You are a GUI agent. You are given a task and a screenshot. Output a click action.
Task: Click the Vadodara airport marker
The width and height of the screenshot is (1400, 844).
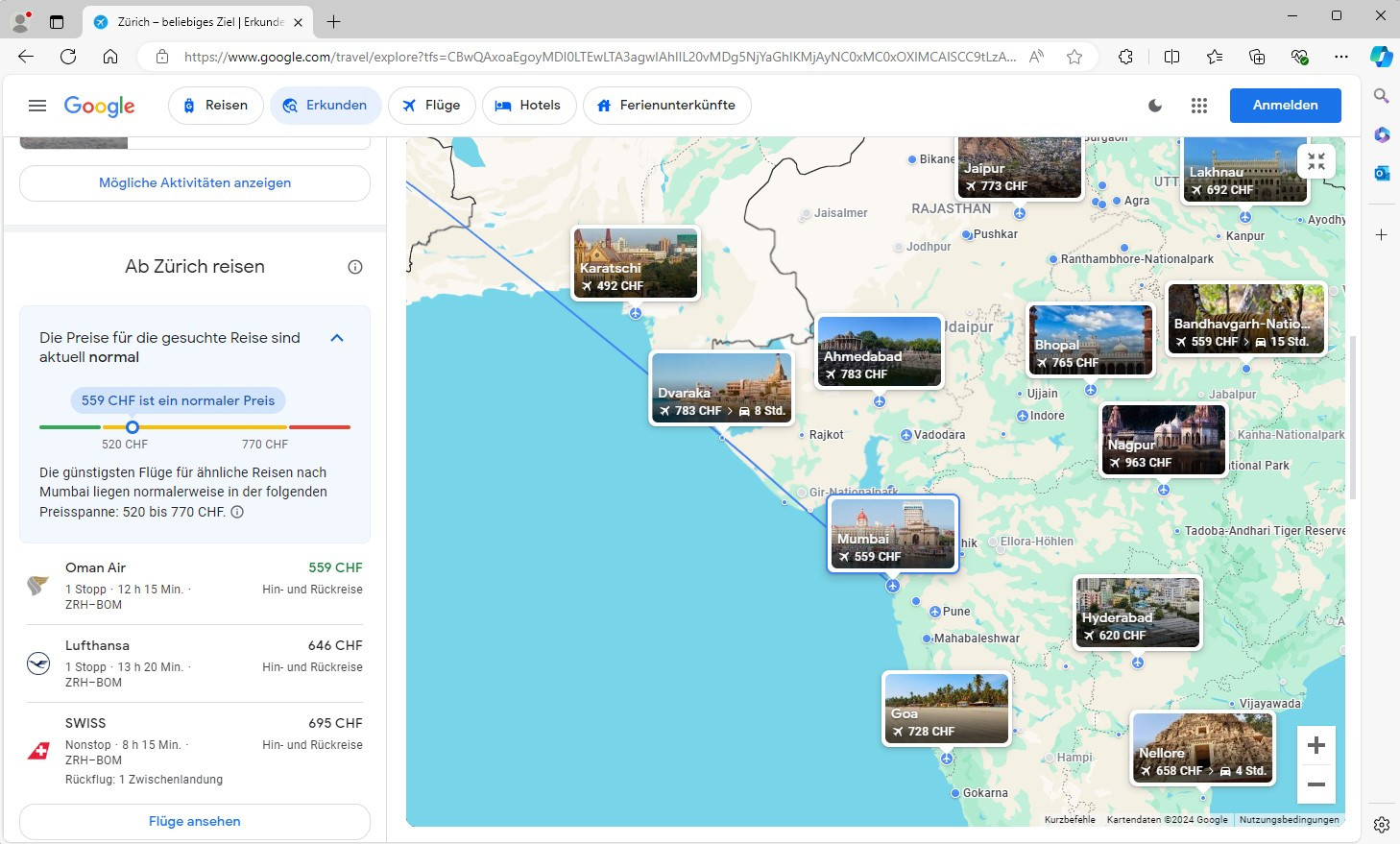tap(905, 435)
